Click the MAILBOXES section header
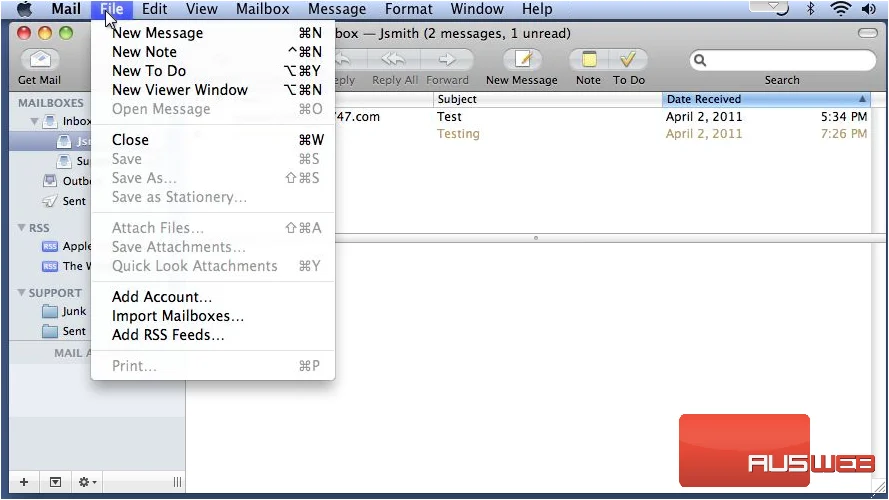This screenshot has width=889, height=500. click(x=50, y=103)
